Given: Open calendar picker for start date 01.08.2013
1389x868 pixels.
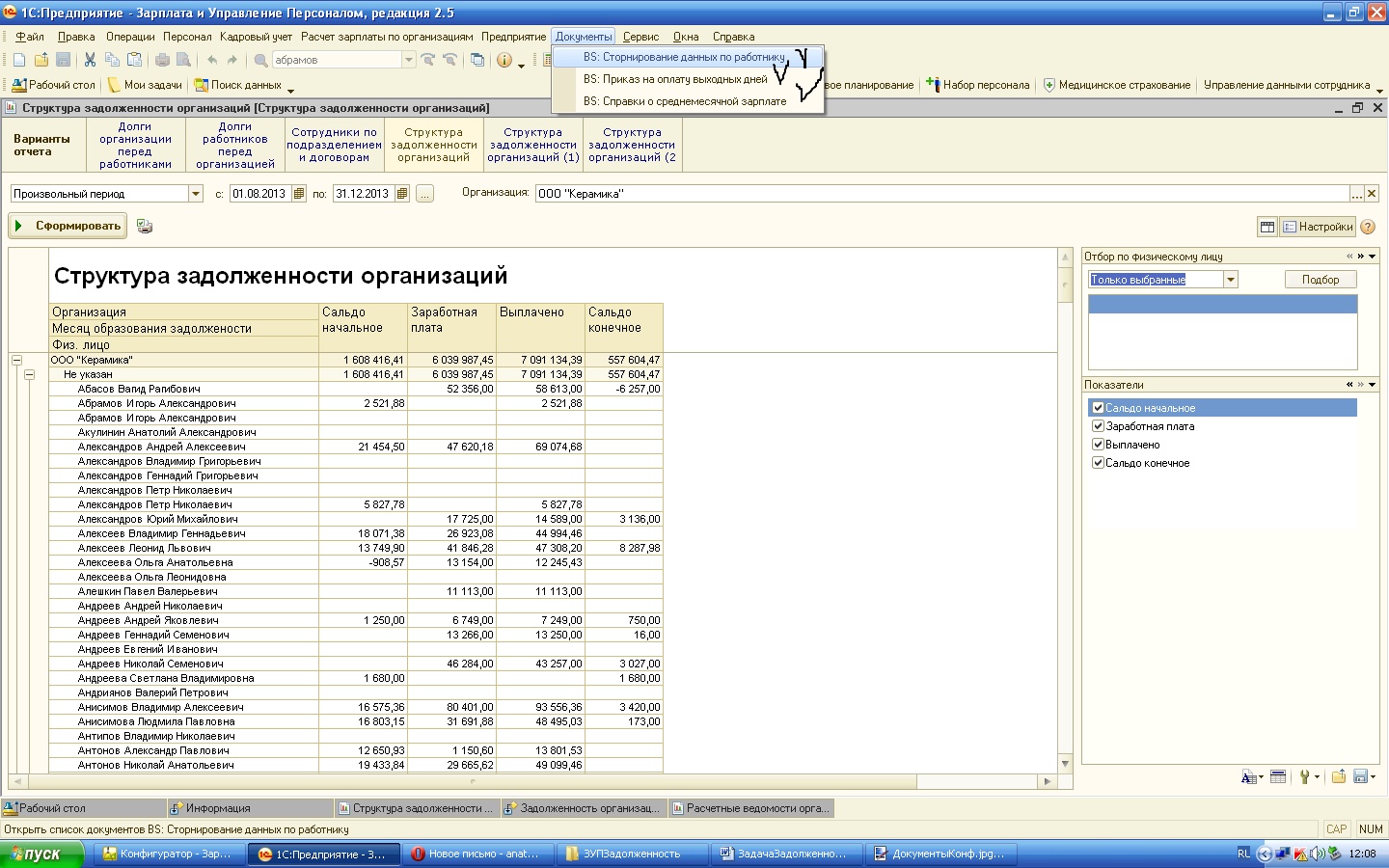Looking at the screenshot, I should (x=299, y=194).
